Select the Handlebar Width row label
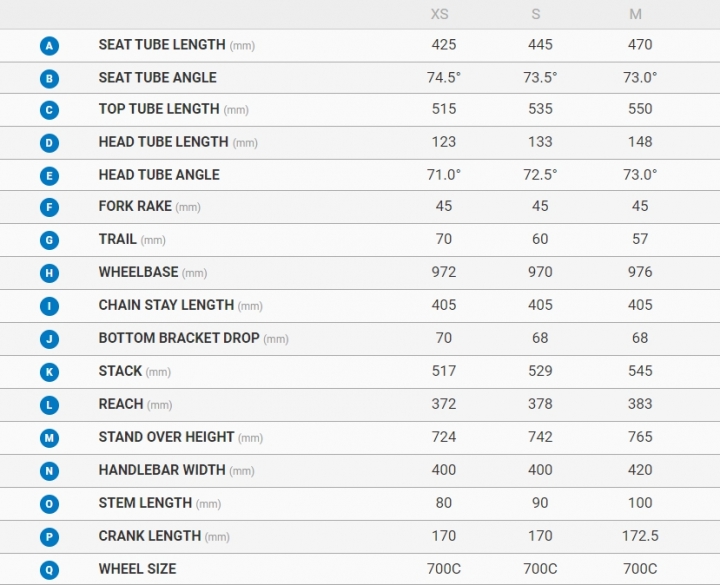The height and width of the screenshot is (585, 720). (x=176, y=470)
